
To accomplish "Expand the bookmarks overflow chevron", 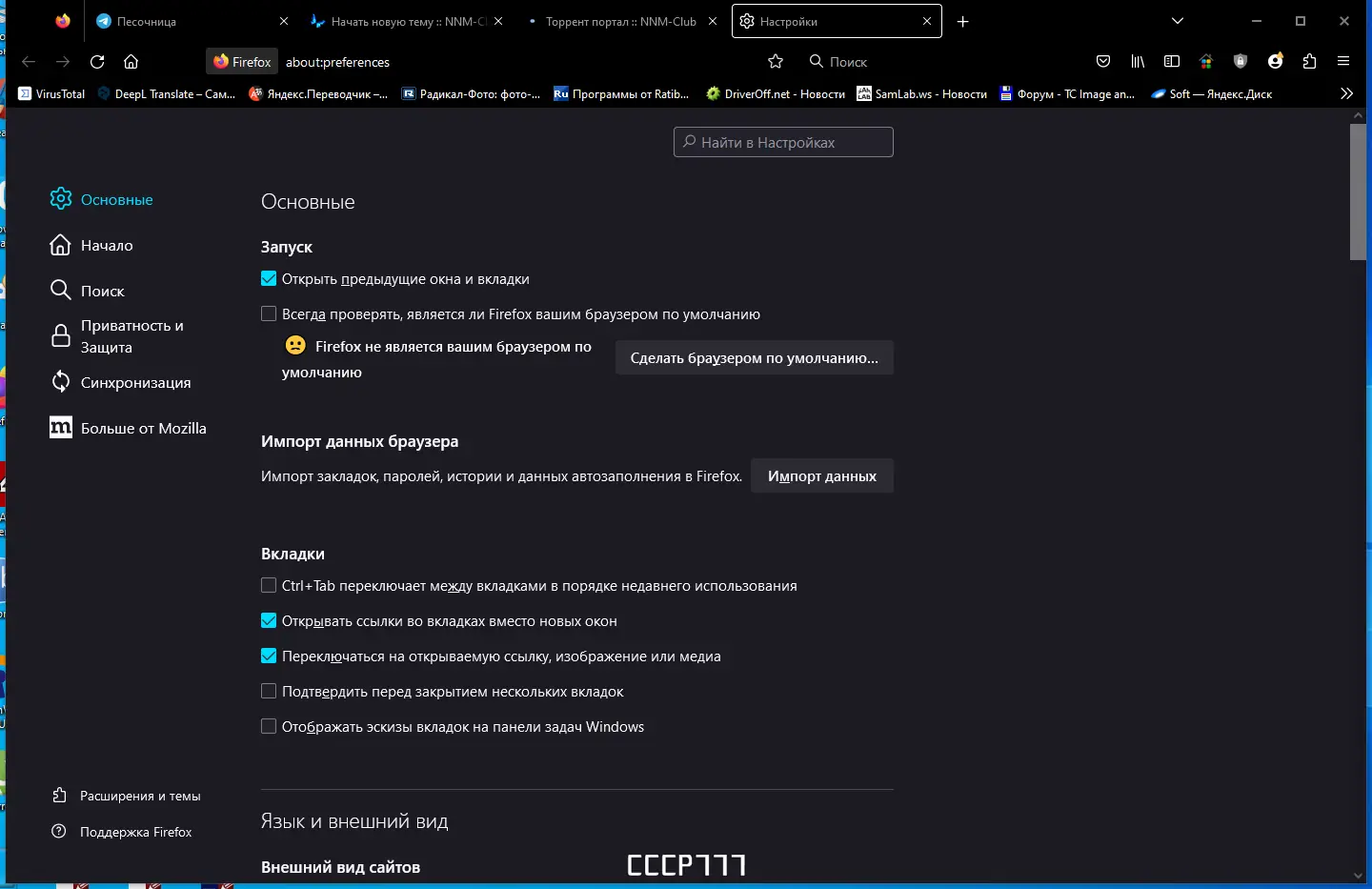I will [x=1346, y=93].
